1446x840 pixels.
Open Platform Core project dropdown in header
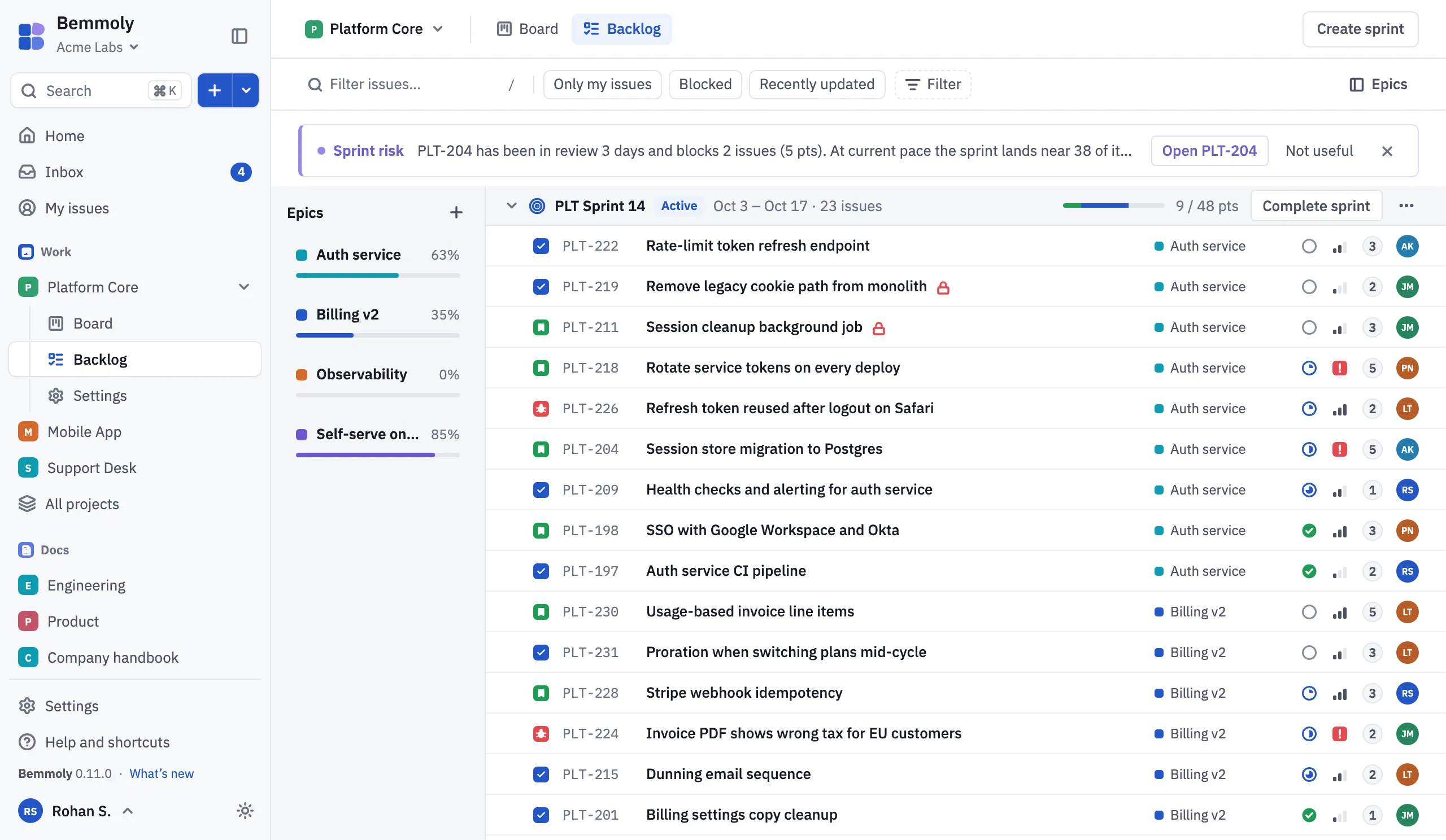pos(374,29)
